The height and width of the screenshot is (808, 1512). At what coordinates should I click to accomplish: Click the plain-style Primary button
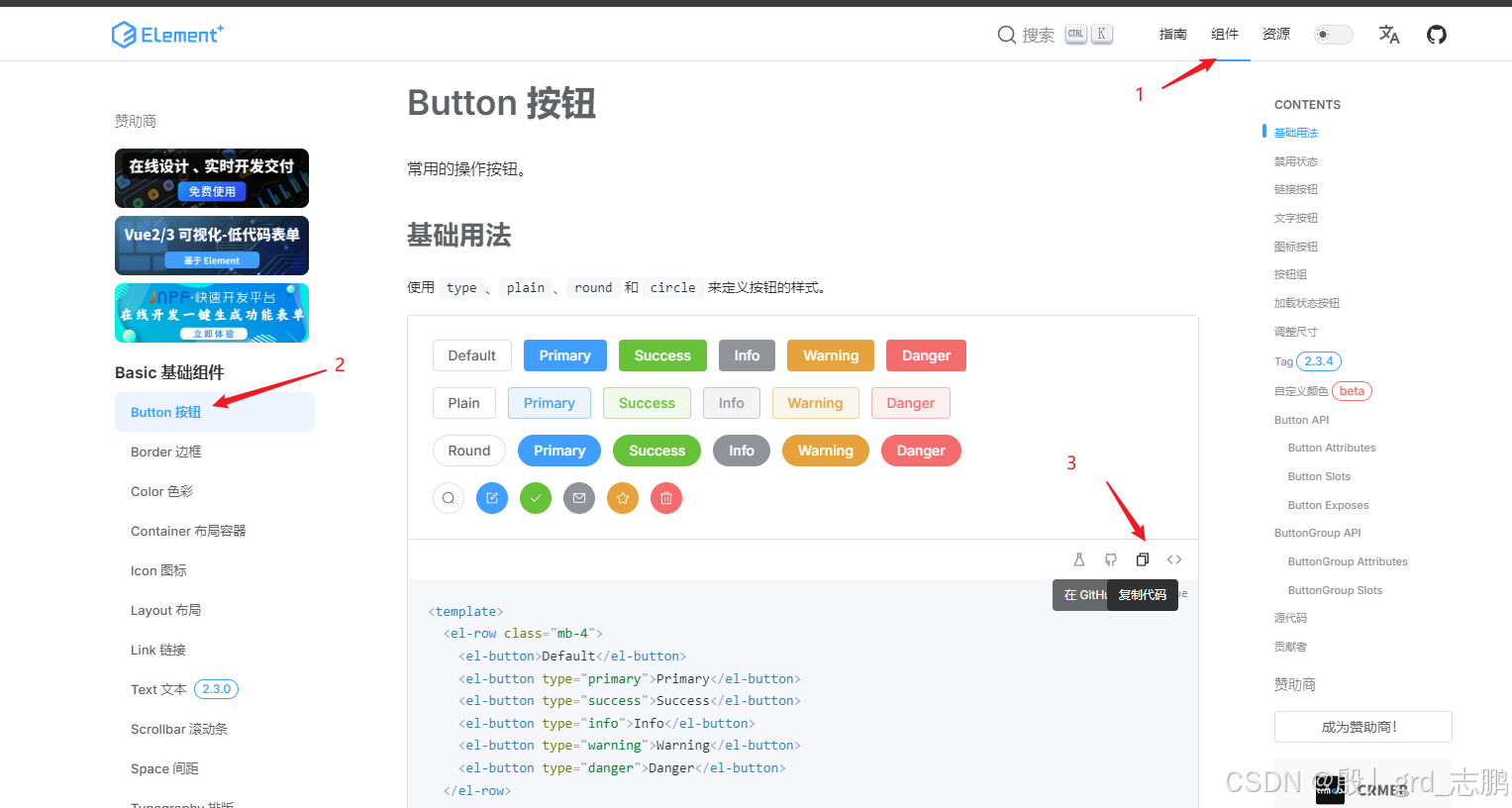tap(550, 403)
